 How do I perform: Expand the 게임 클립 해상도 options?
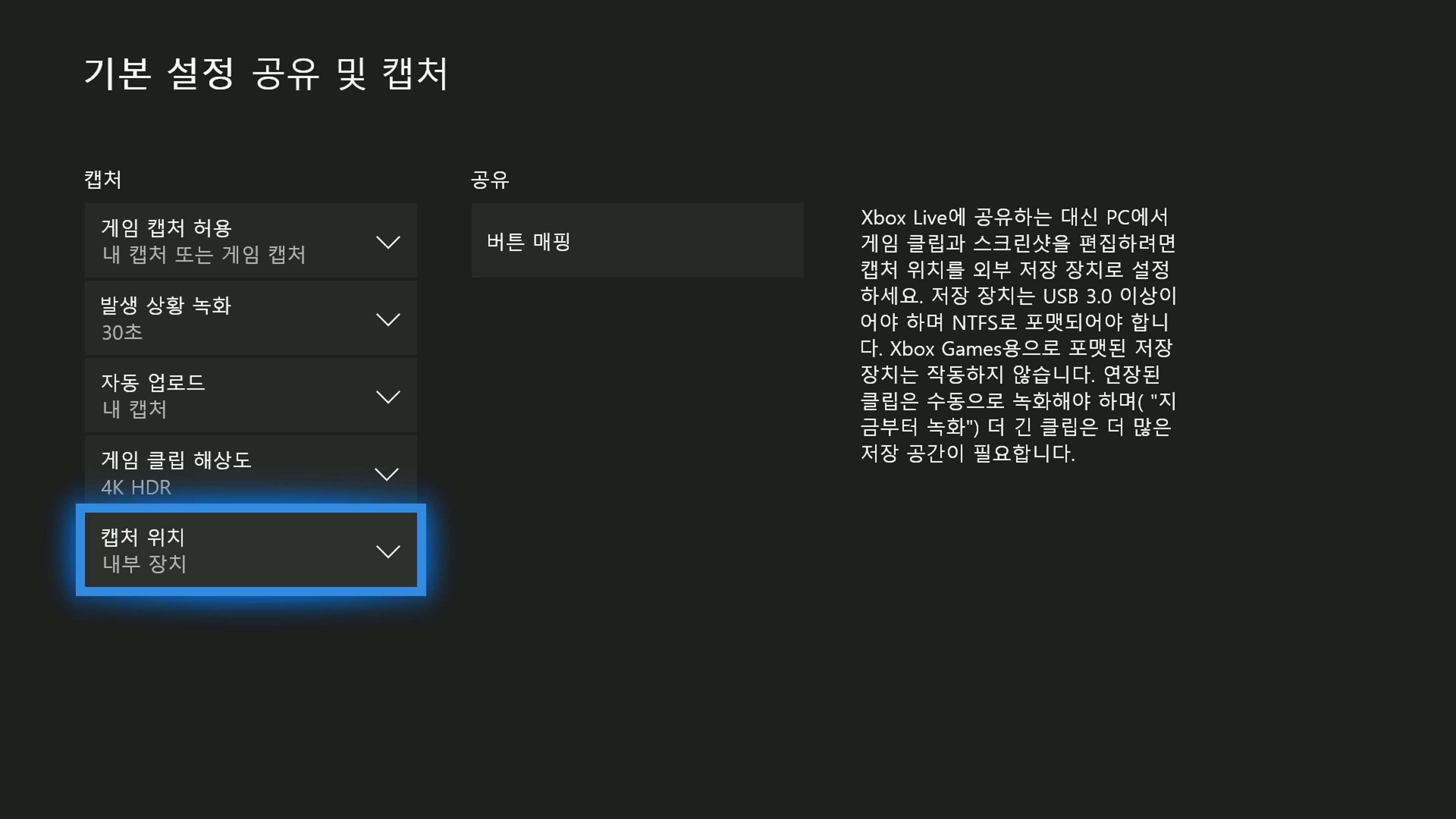[176, 460]
